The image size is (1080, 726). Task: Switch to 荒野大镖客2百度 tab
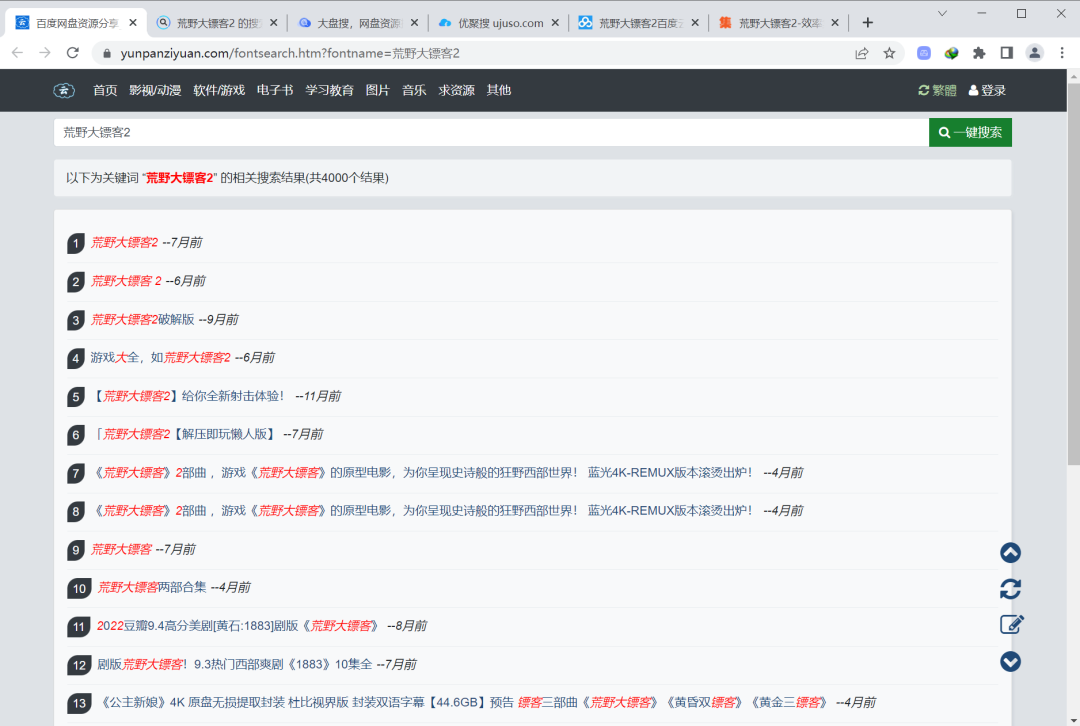(x=638, y=23)
